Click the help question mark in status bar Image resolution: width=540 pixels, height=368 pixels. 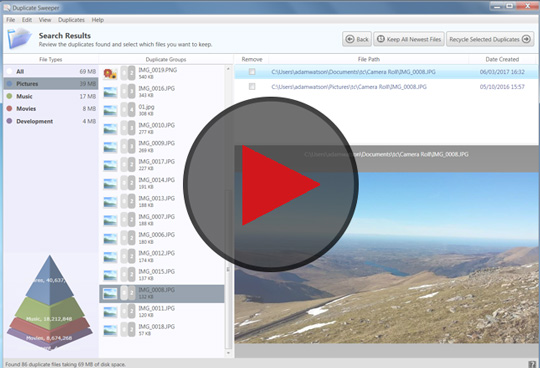click(x=532, y=364)
